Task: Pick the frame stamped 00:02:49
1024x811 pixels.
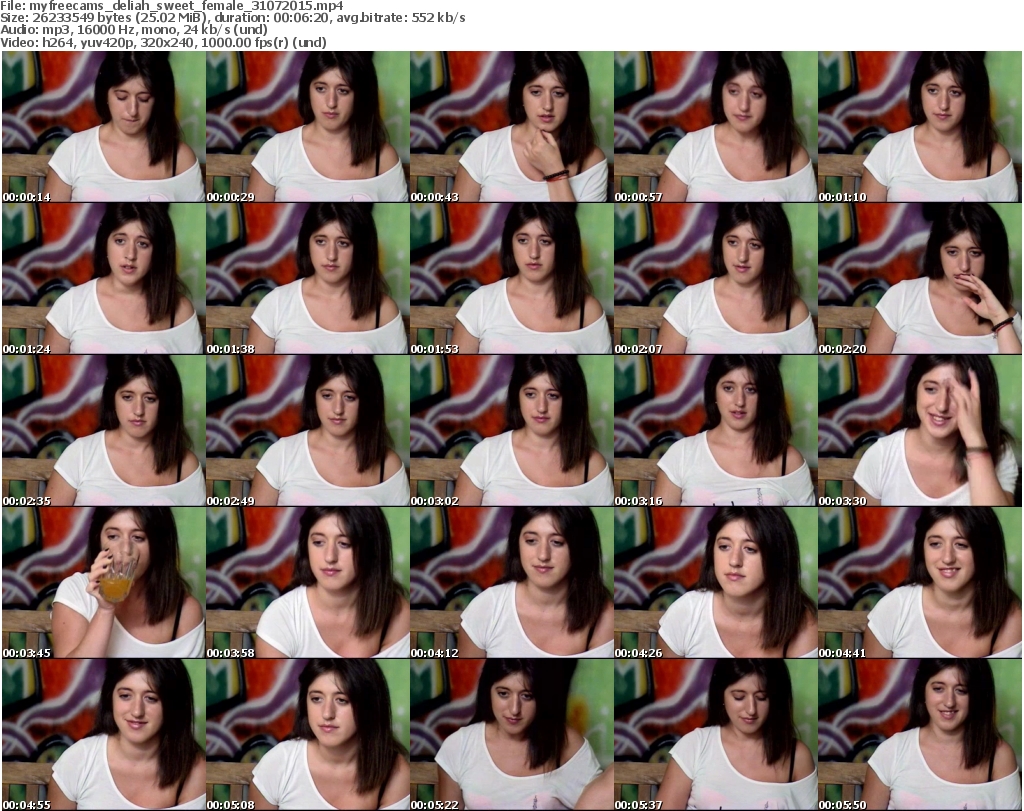Action: pos(308,431)
